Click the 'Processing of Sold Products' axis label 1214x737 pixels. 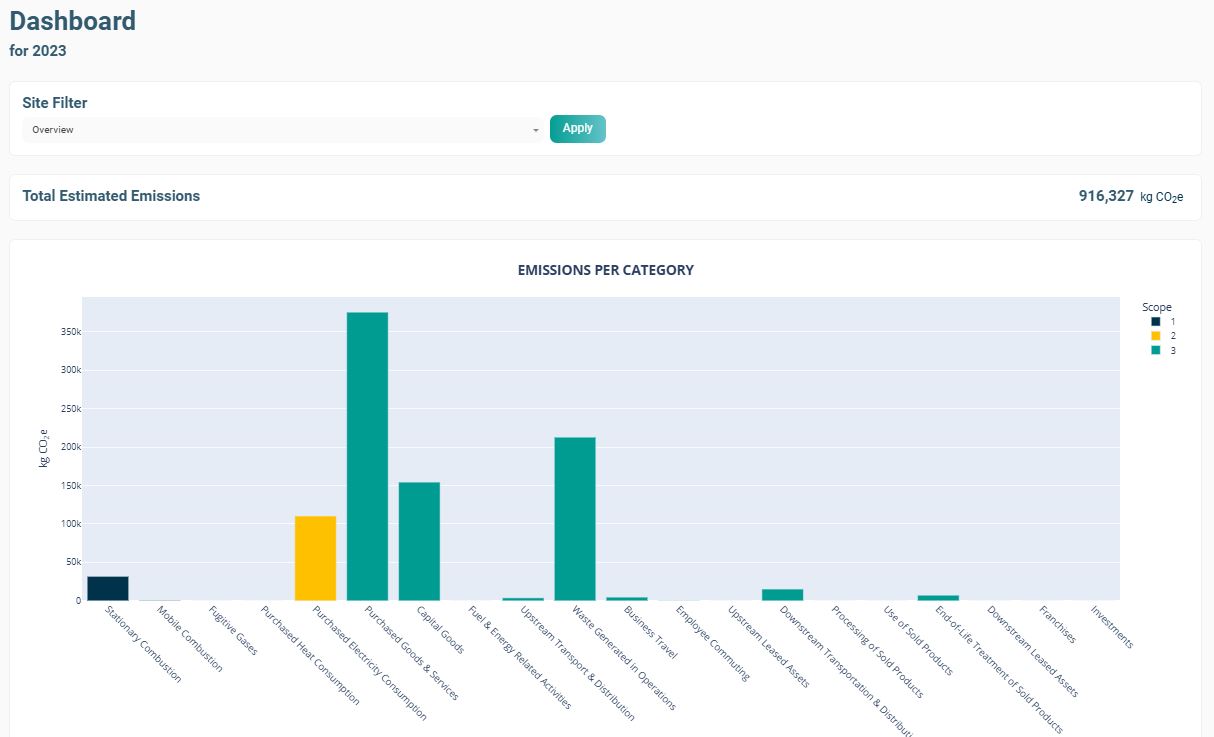tap(878, 652)
